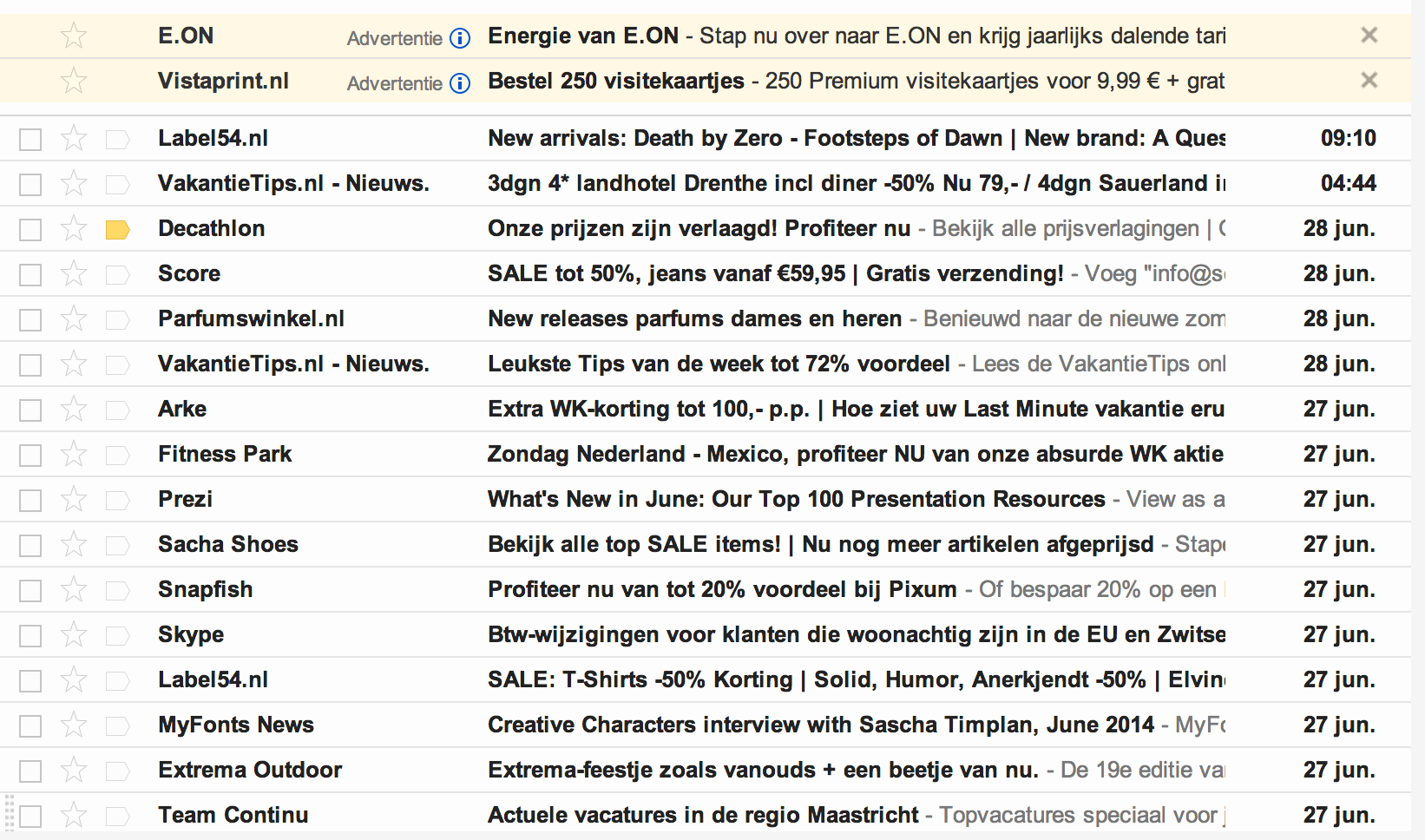1425x840 pixels.
Task: Open ad info icon for E.ON
Action: 461,38
